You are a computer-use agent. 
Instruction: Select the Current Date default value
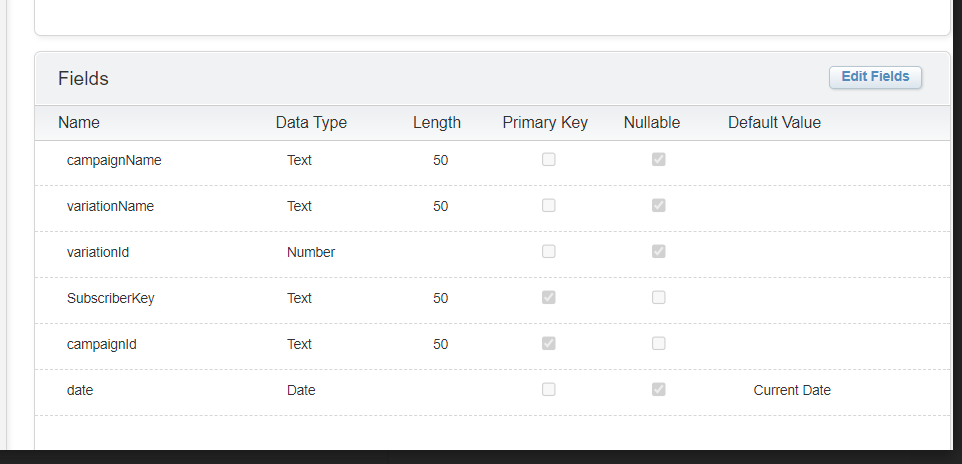coord(792,390)
